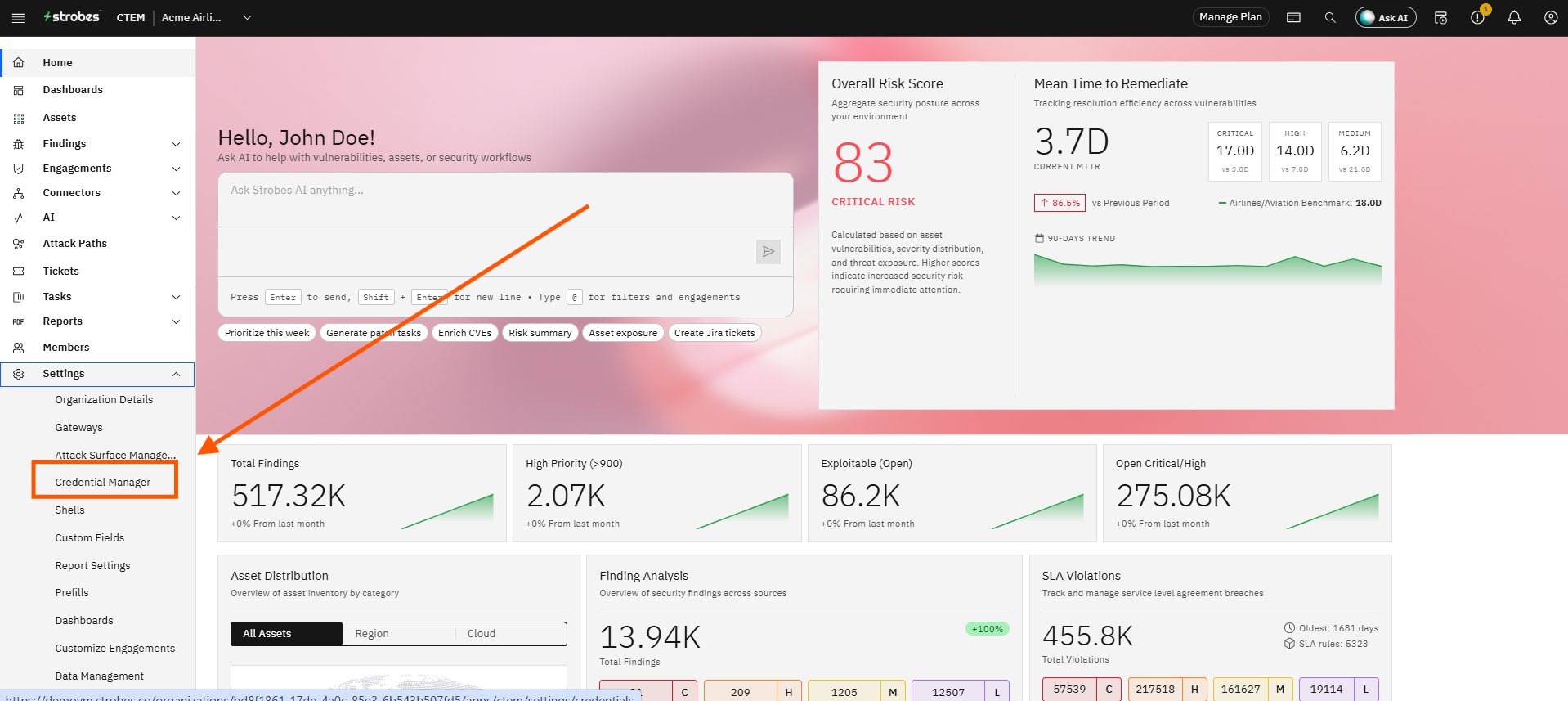Click the send arrow in AI prompt

pos(768,252)
